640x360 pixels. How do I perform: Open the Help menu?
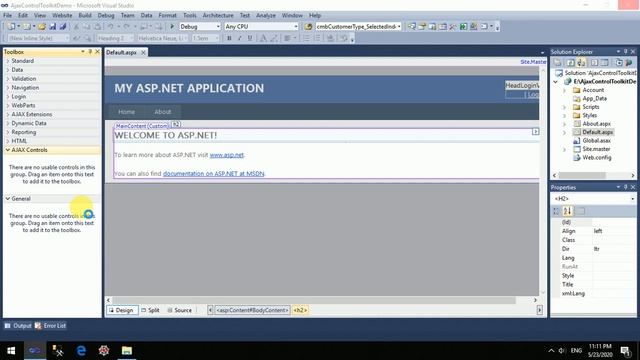click(315, 16)
